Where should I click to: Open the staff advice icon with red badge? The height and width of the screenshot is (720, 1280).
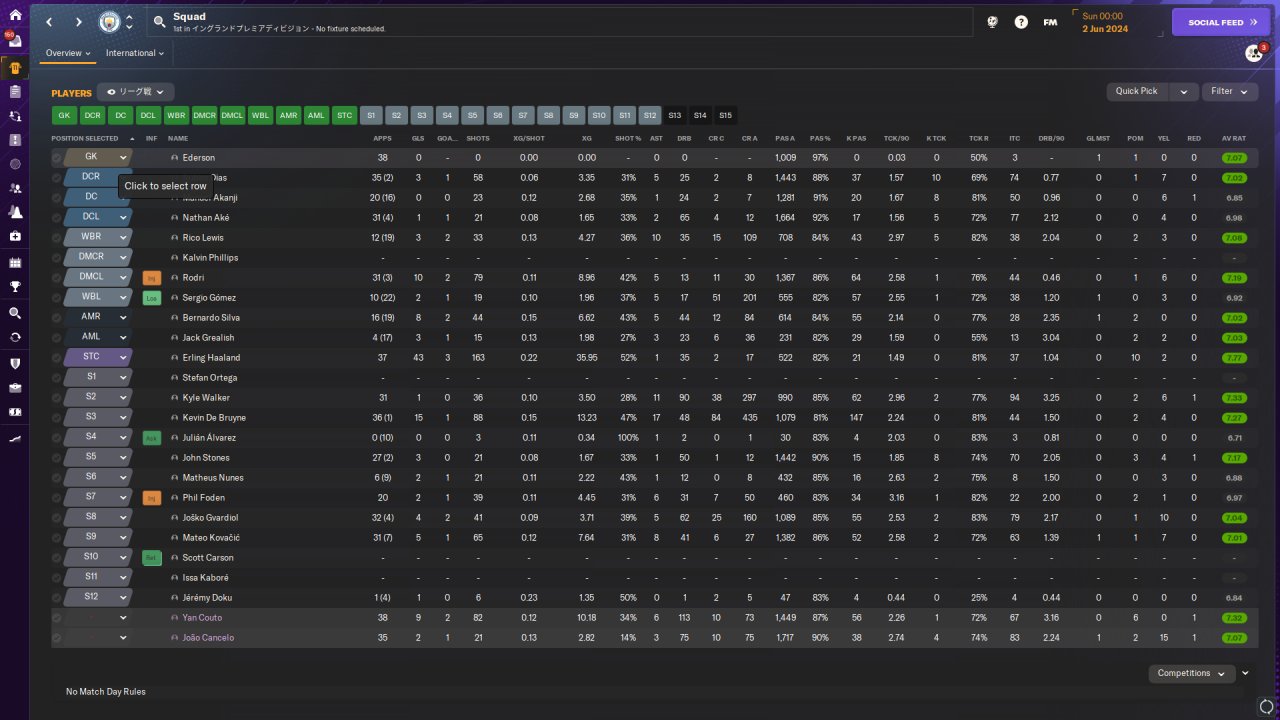click(1254, 53)
